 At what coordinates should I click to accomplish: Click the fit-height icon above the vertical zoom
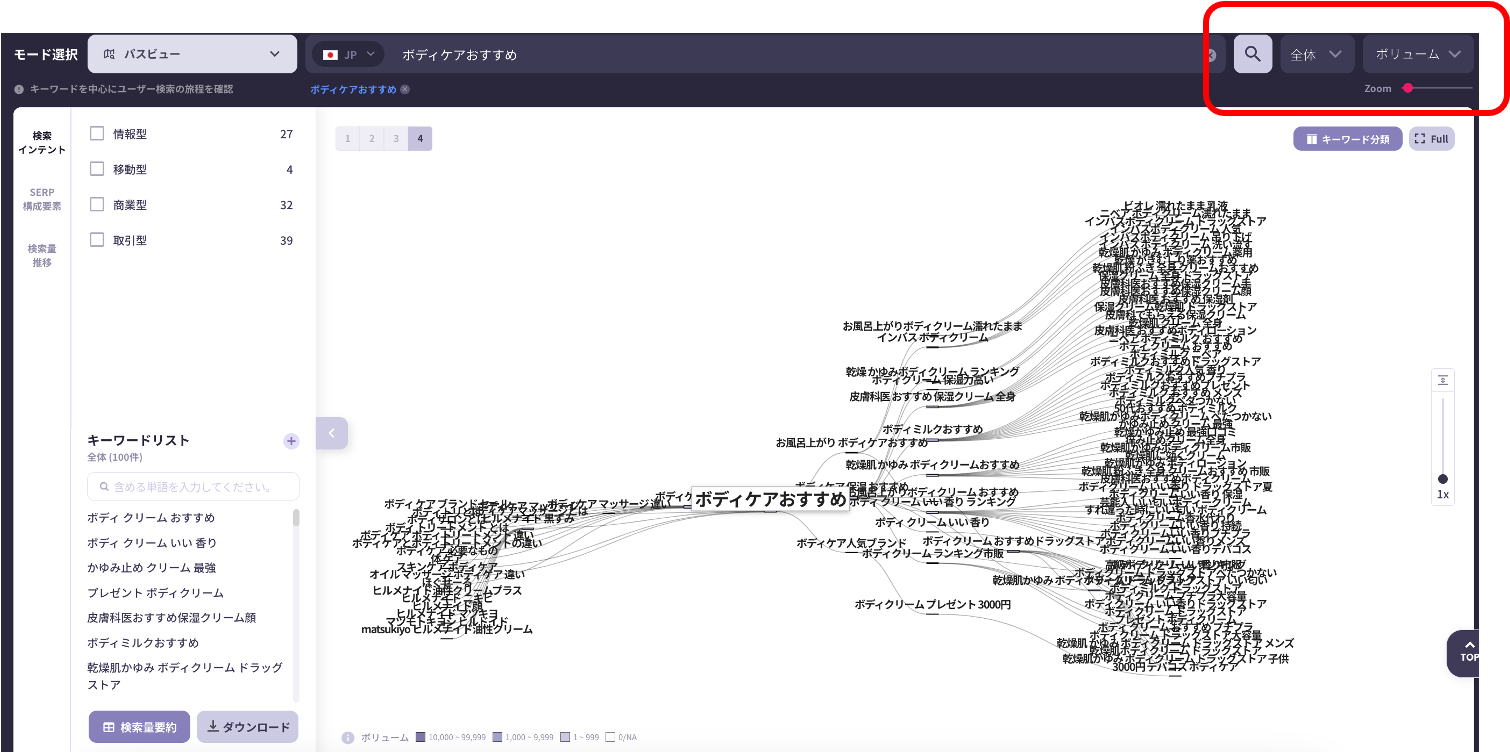tap(1443, 380)
